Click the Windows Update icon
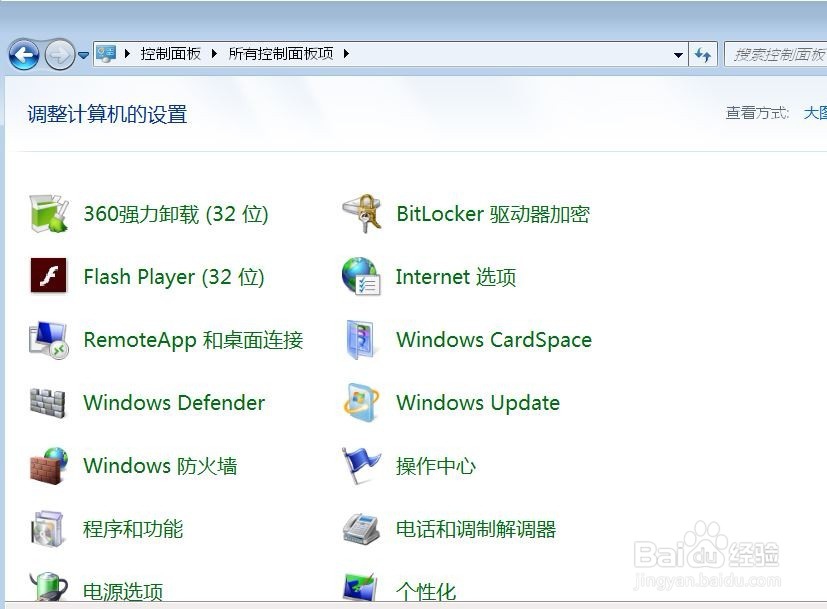Screen dimensions: 827x609 coord(361,402)
